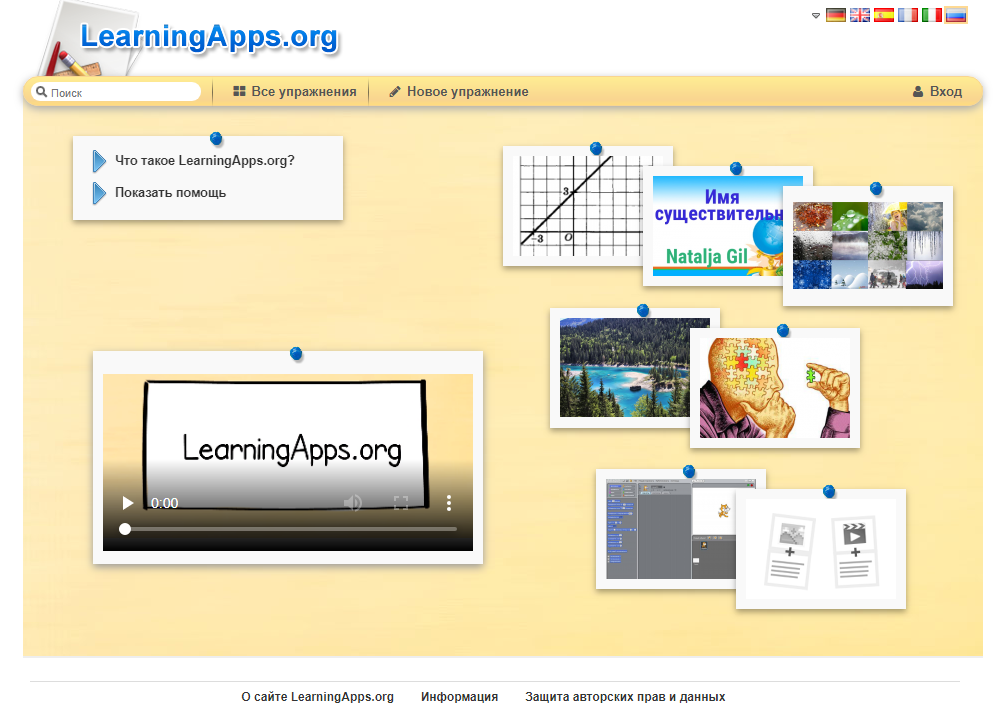This screenshot has height=712, width=1008.
Task: Click the LearningApps.org logo
Action: tap(208, 37)
